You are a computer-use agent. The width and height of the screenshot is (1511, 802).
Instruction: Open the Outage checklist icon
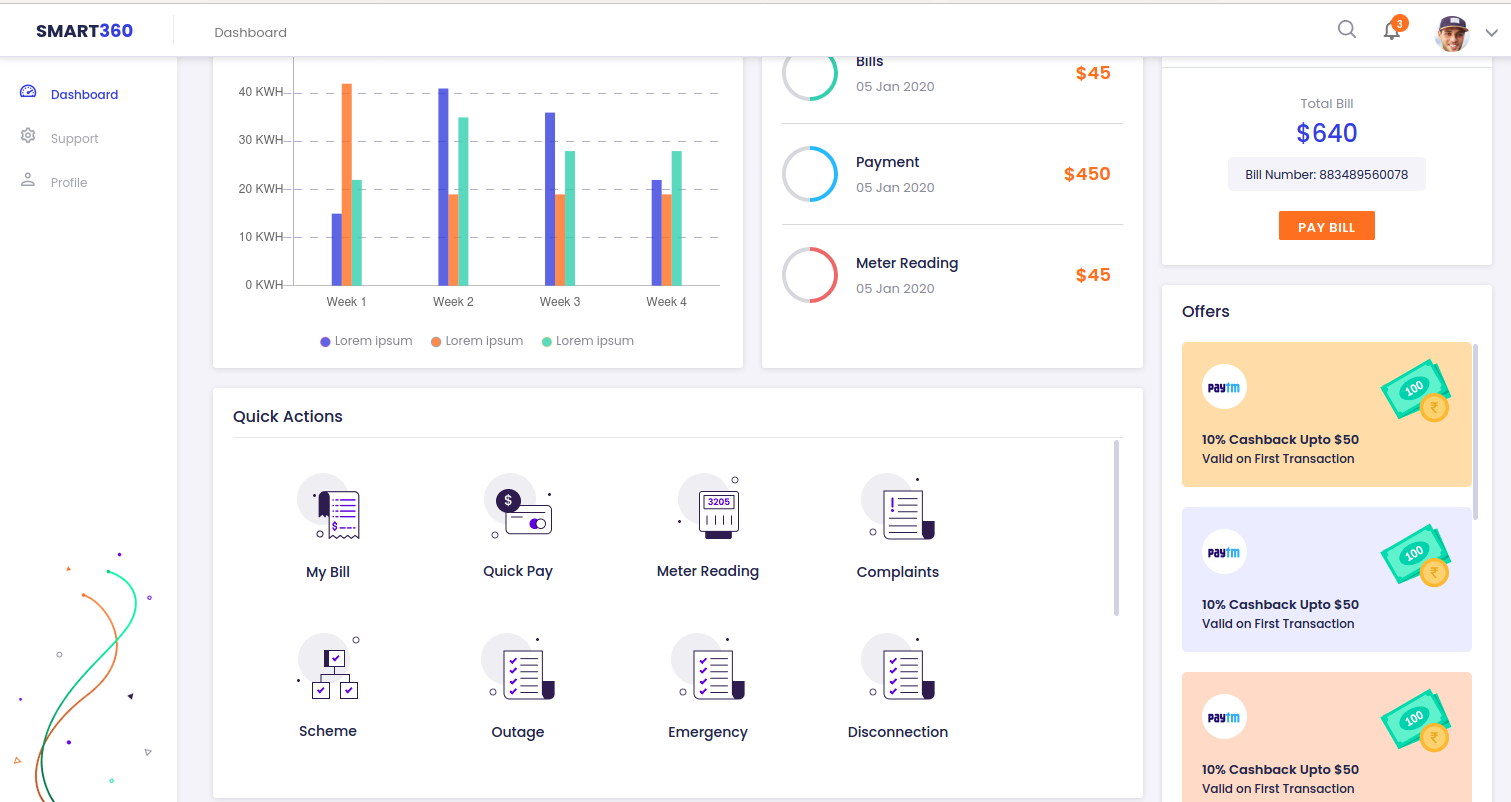tap(518, 667)
